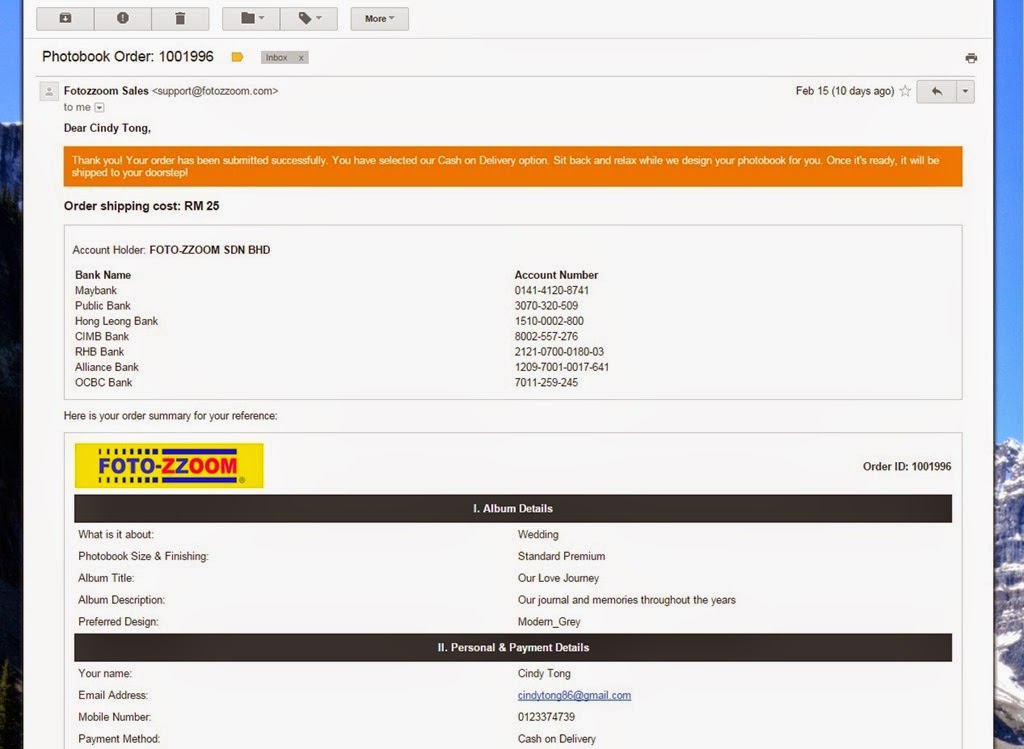Click the orange order confirmation banner

513,167
